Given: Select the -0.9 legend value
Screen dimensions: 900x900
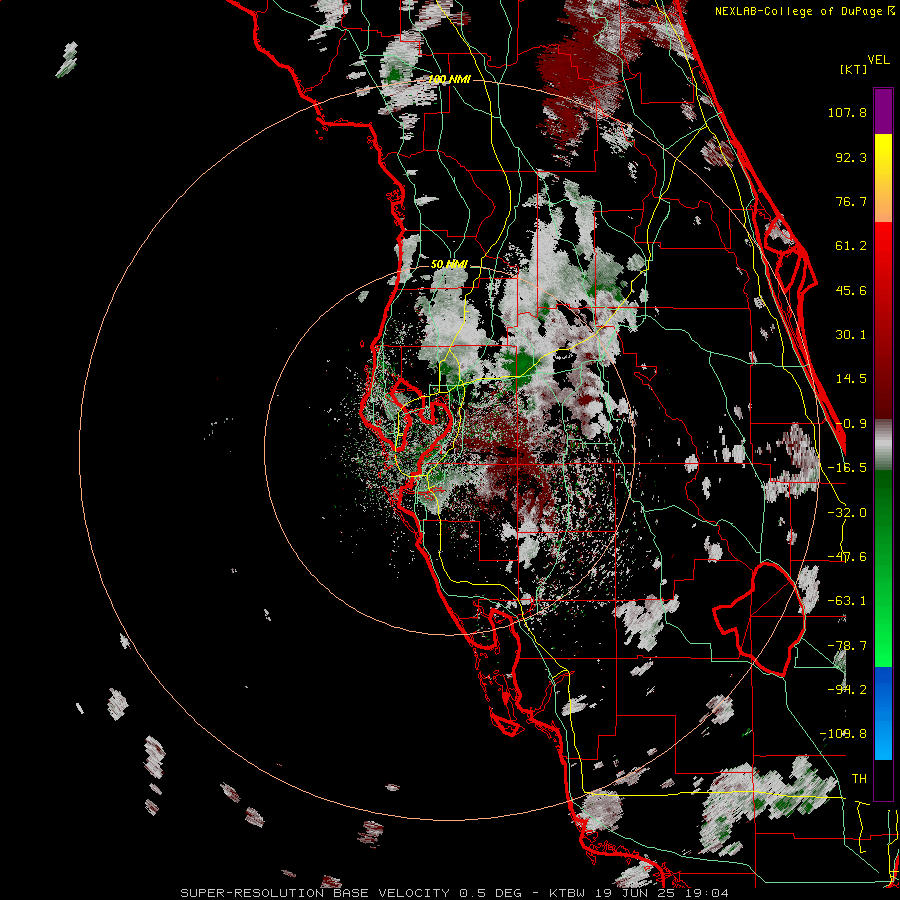Looking at the screenshot, I should point(851,424).
